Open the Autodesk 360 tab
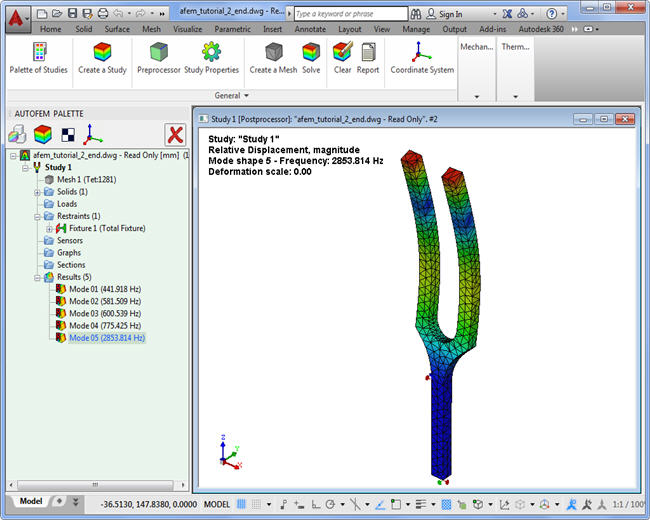The width and height of the screenshot is (650, 520). [x=541, y=29]
